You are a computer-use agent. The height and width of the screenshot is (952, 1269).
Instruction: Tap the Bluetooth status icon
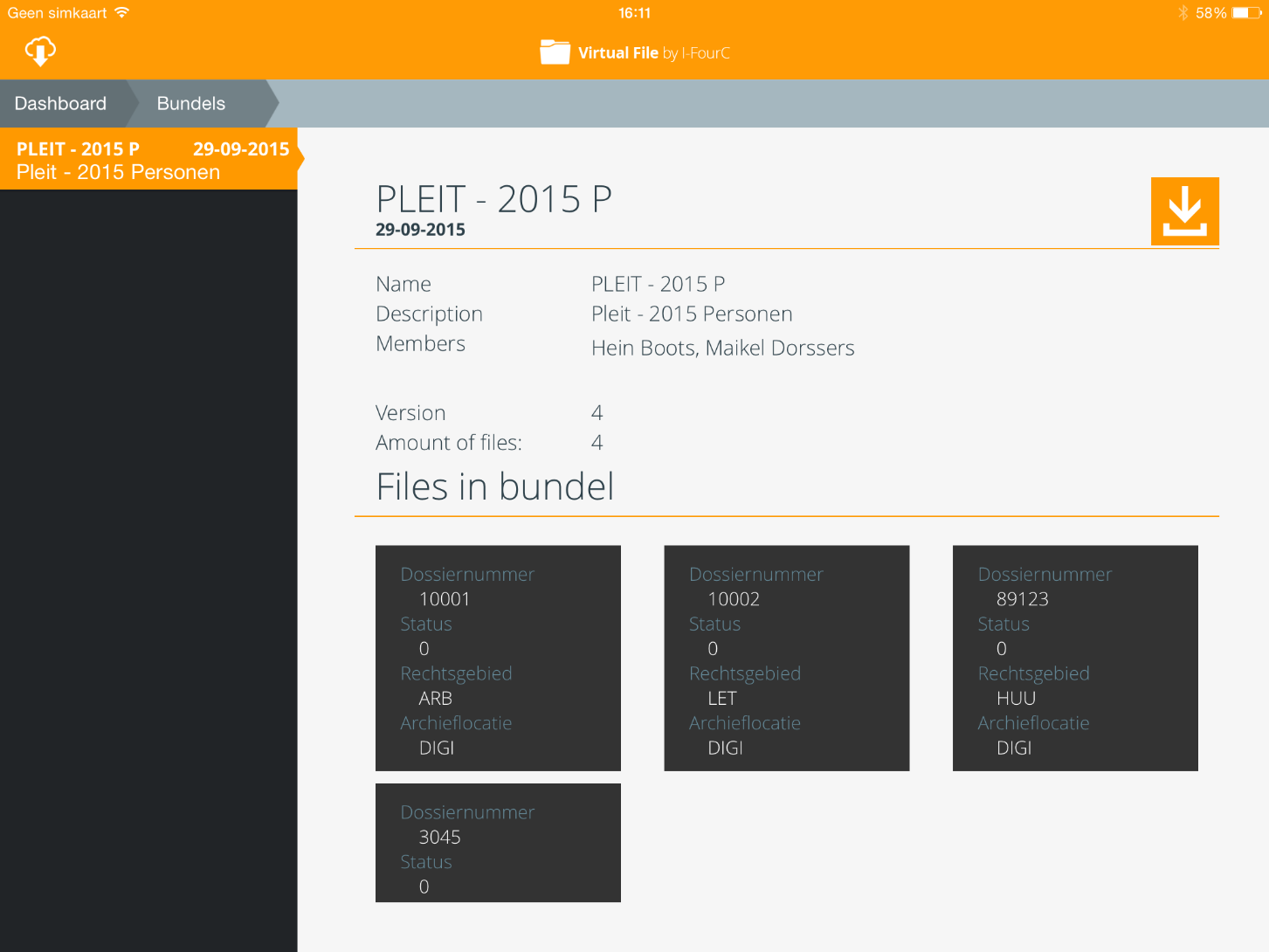[1183, 12]
